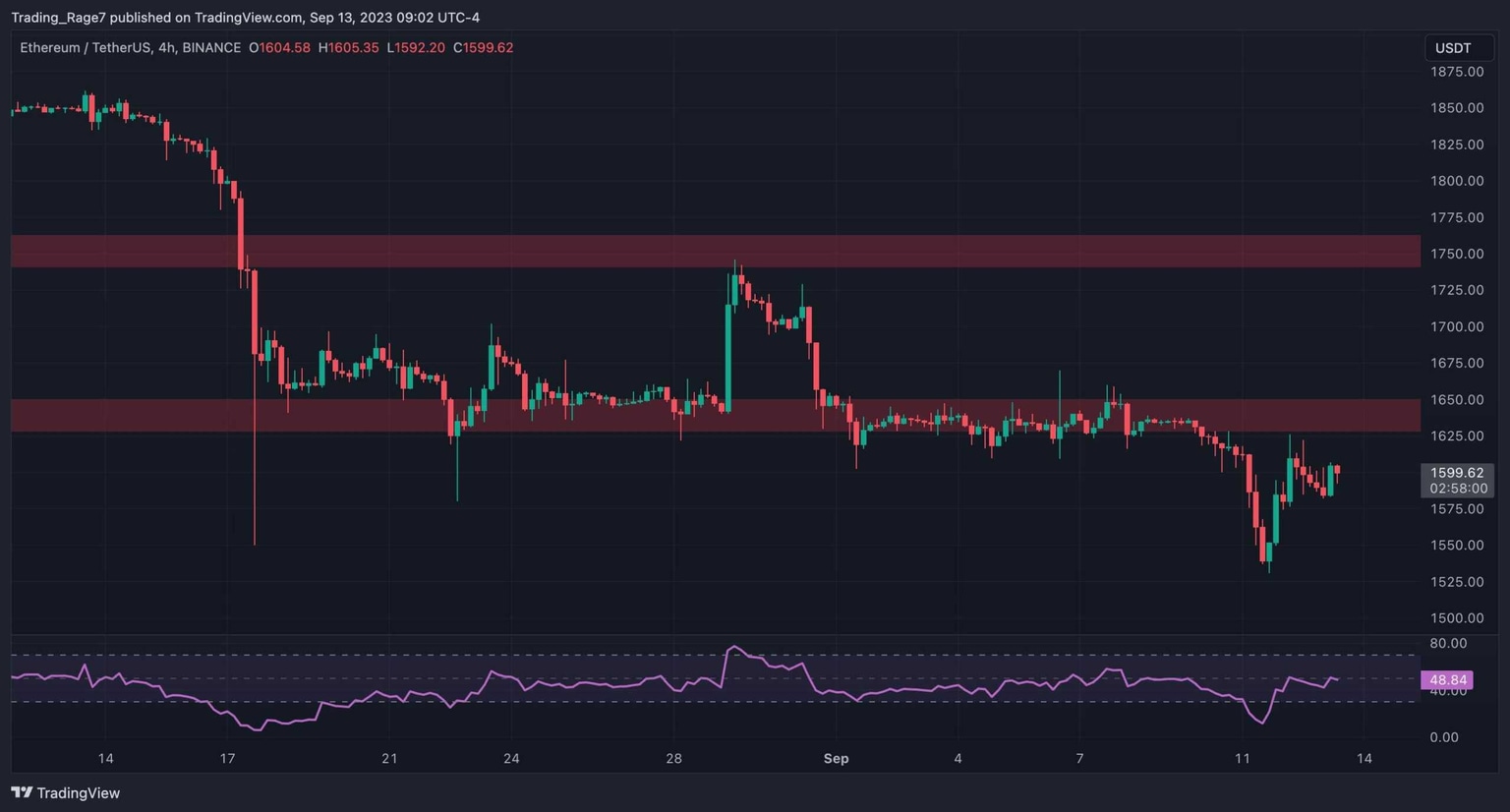Click the 1725.00 price axis label

click(1457, 290)
